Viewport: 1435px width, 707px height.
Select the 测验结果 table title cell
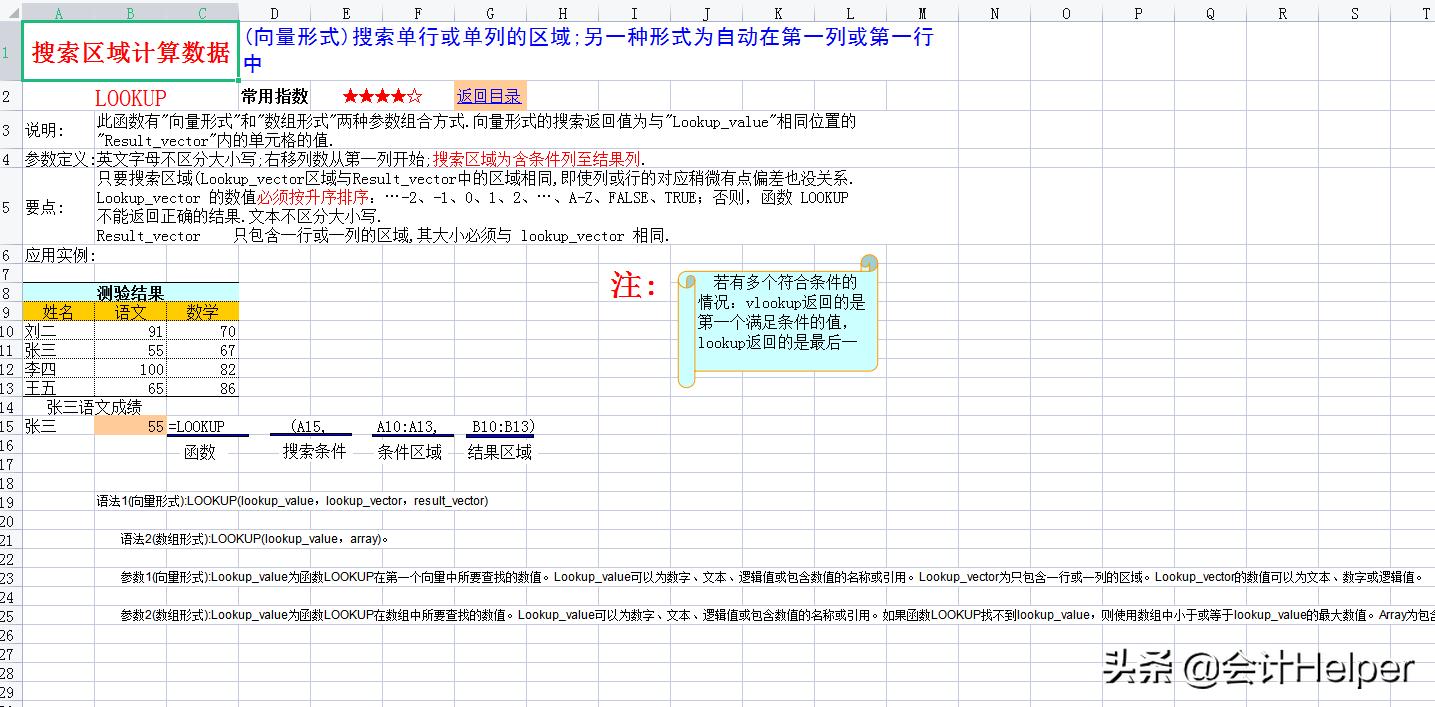(x=129, y=292)
